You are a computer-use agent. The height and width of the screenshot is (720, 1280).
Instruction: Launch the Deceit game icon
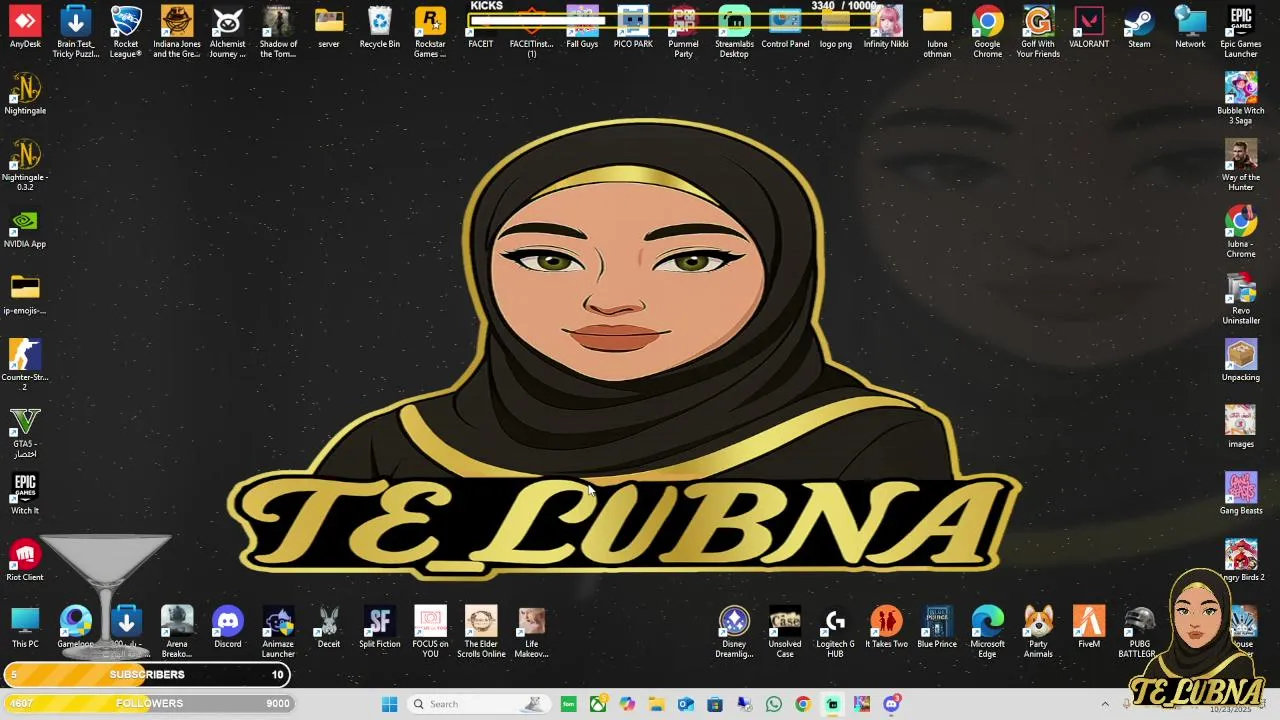coord(329,628)
